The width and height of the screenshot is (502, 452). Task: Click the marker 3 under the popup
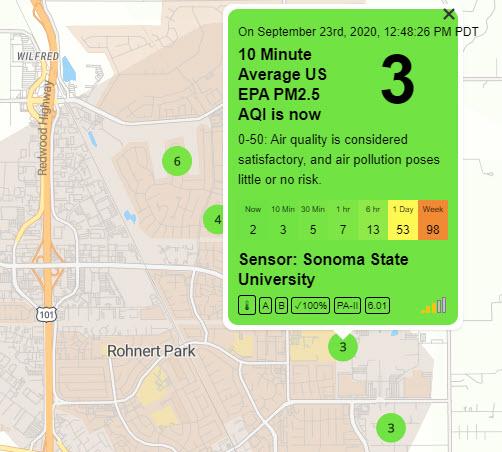click(x=343, y=347)
